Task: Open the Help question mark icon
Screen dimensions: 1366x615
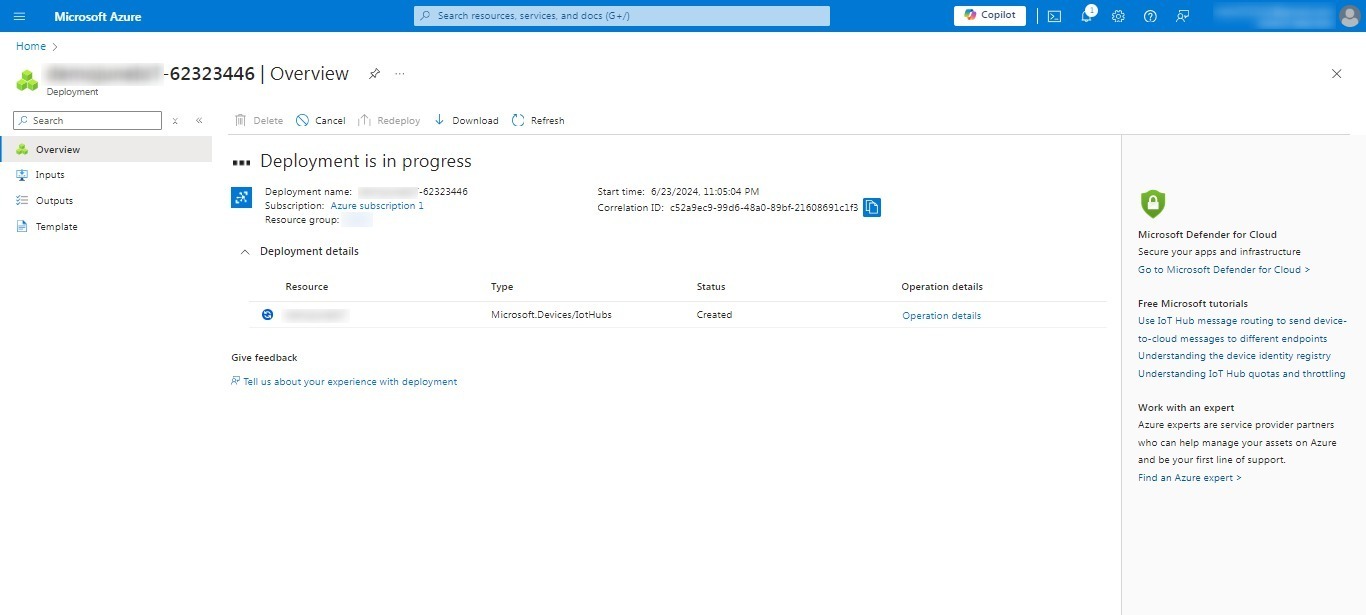Action: [1150, 16]
